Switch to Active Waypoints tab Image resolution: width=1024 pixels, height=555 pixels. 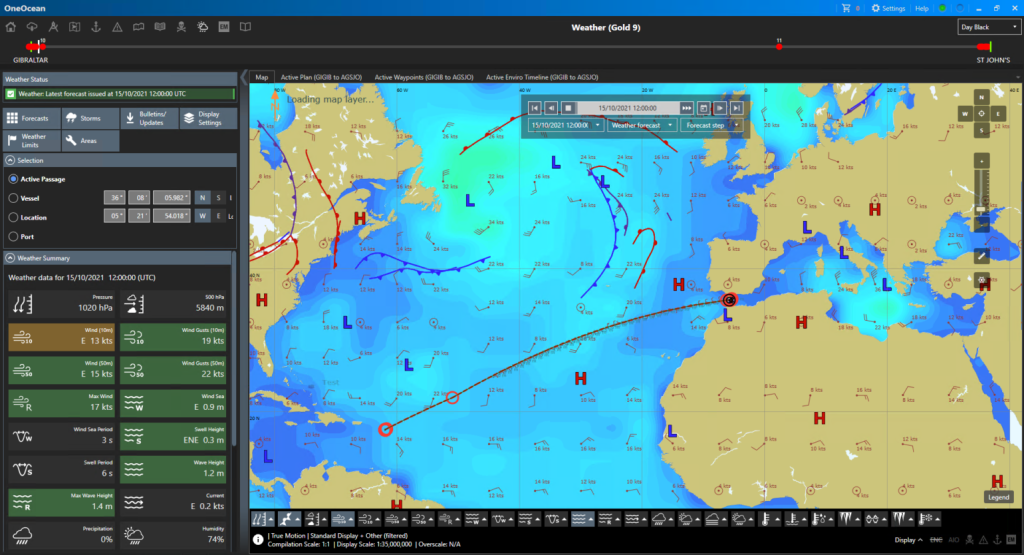point(424,77)
